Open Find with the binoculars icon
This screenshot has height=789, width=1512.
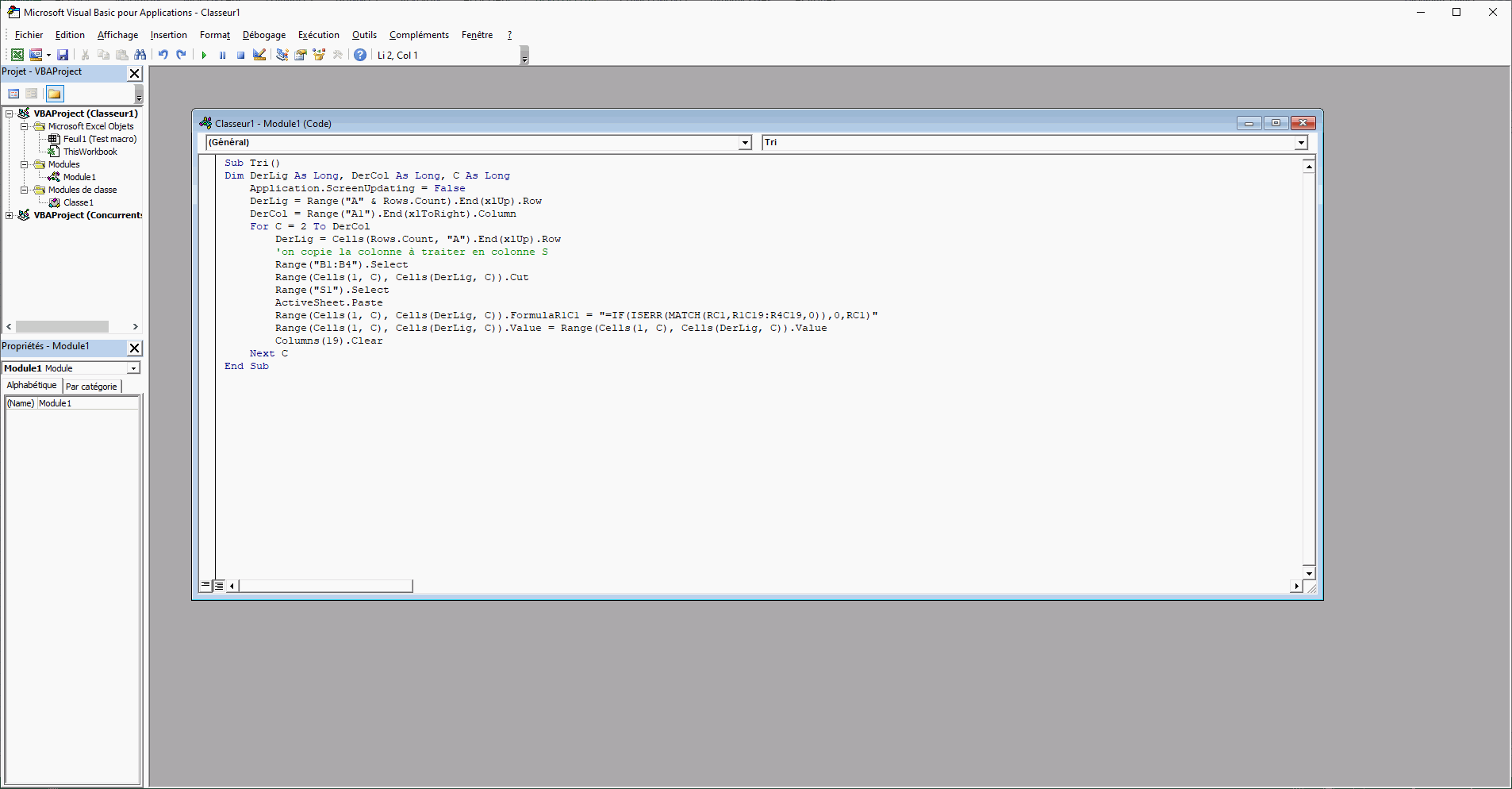pos(140,55)
